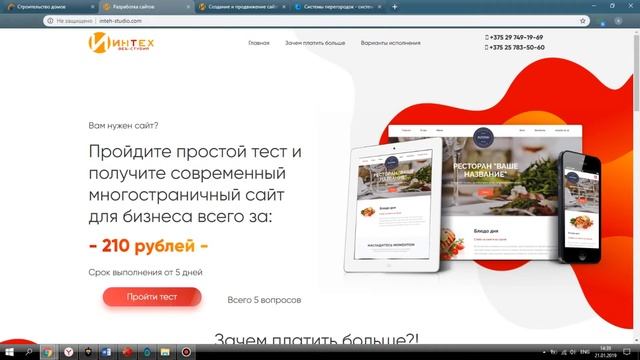Screen dimensions: 640x360
Task: Click the Срок выполнения от 5 дней text
Action: point(145,272)
